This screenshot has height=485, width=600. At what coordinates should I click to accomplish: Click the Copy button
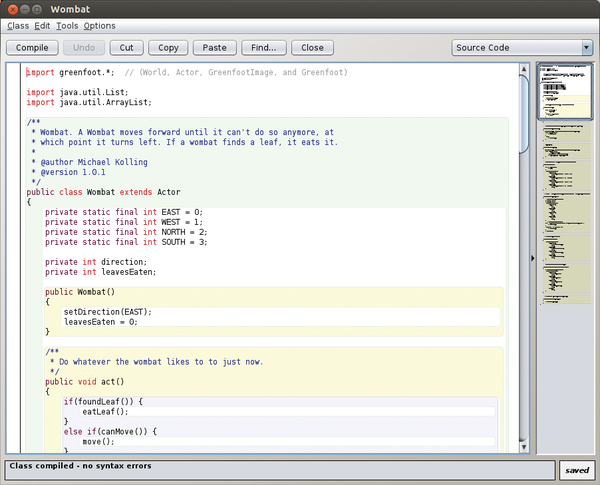(x=168, y=48)
